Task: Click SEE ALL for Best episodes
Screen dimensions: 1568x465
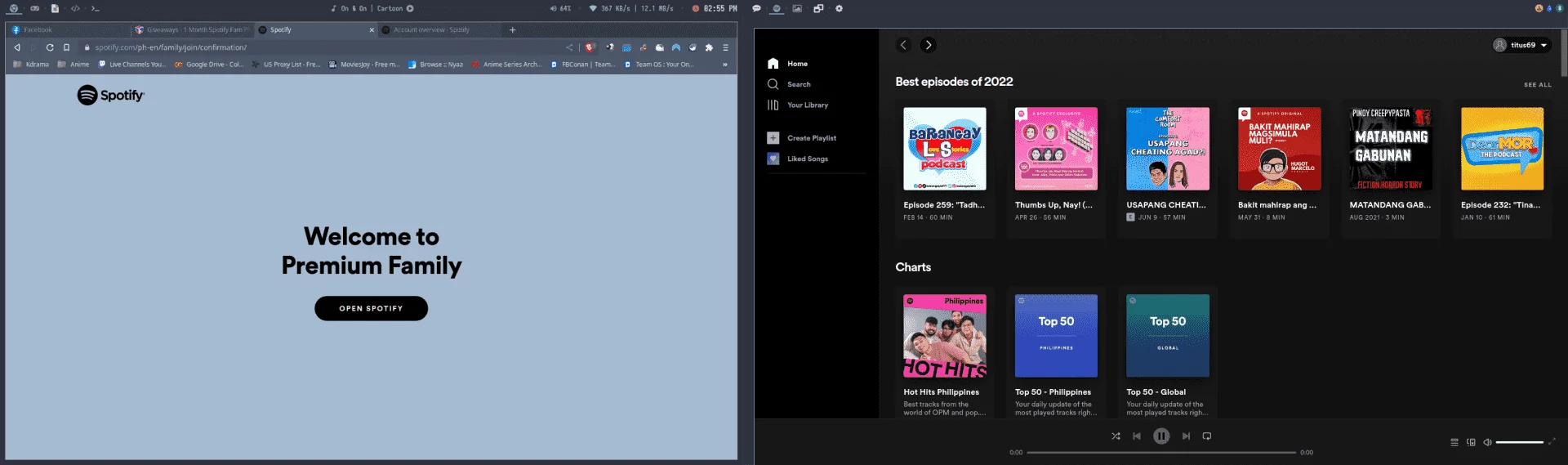Action: [x=1537, y=85]
